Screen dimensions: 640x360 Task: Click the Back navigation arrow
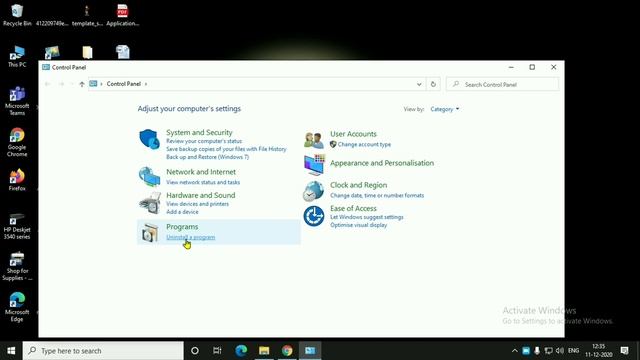(48, 84)
